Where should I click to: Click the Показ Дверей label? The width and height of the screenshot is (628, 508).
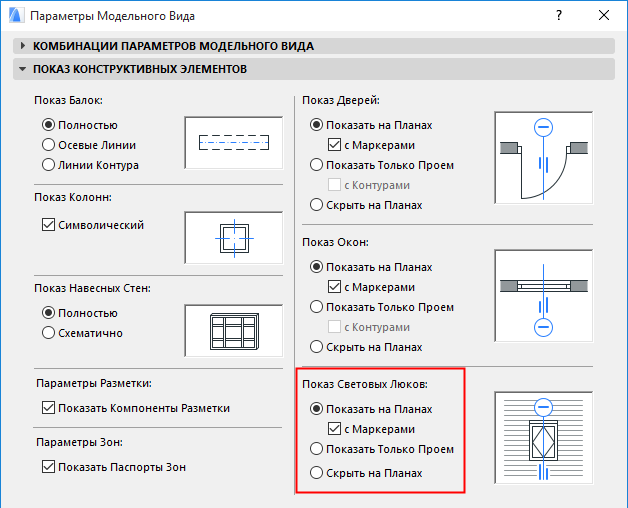[341, 100]
